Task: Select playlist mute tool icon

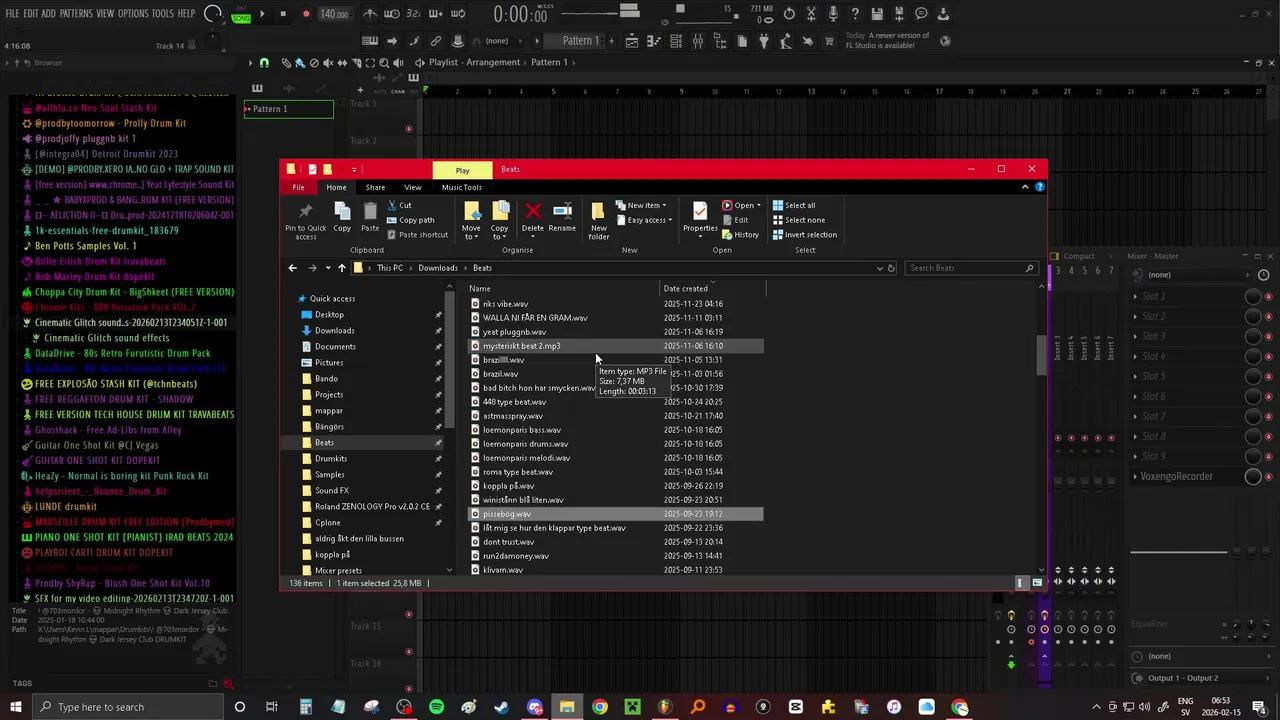Action: 327,63
